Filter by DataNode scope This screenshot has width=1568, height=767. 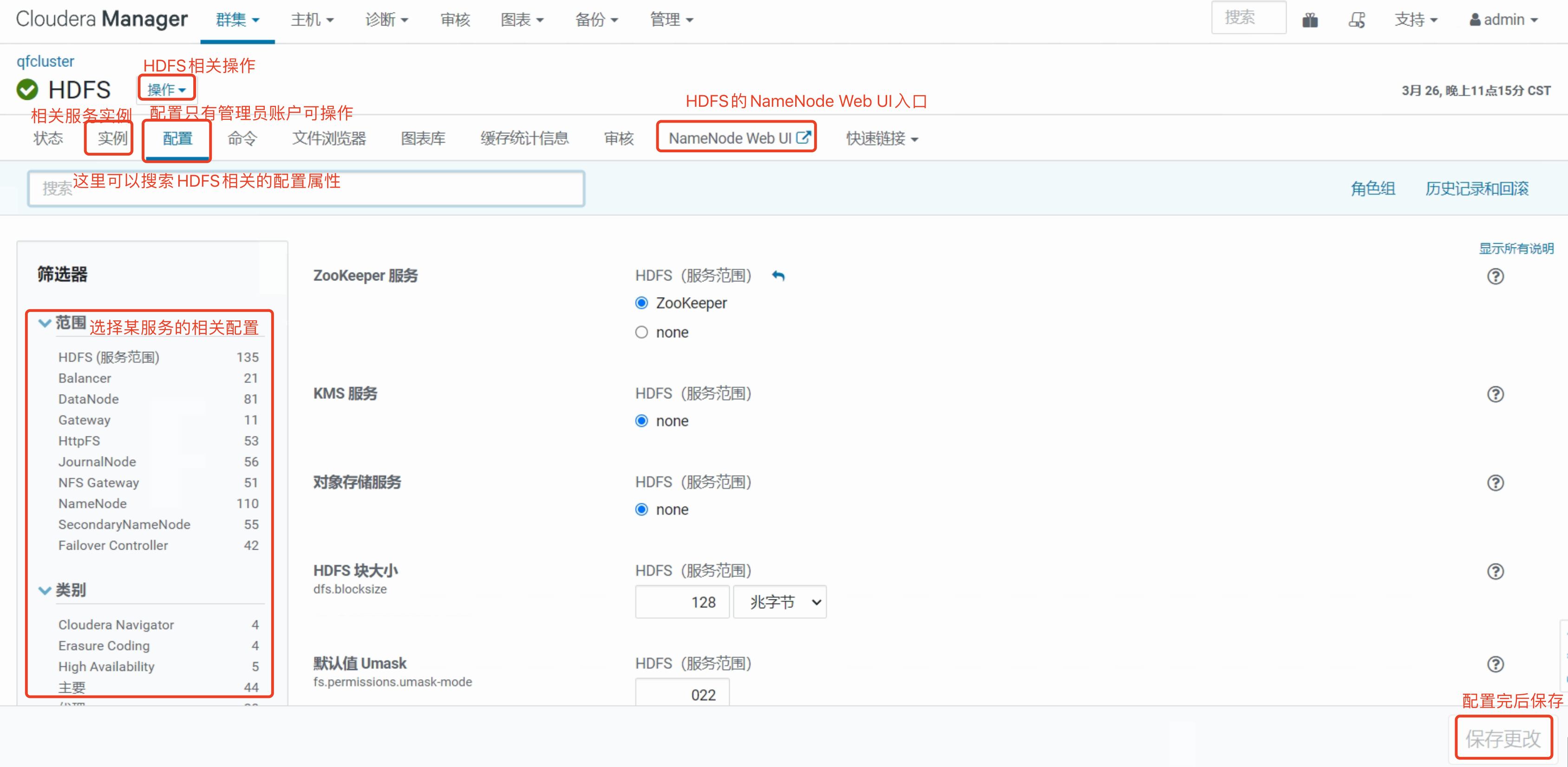[89, 399]
